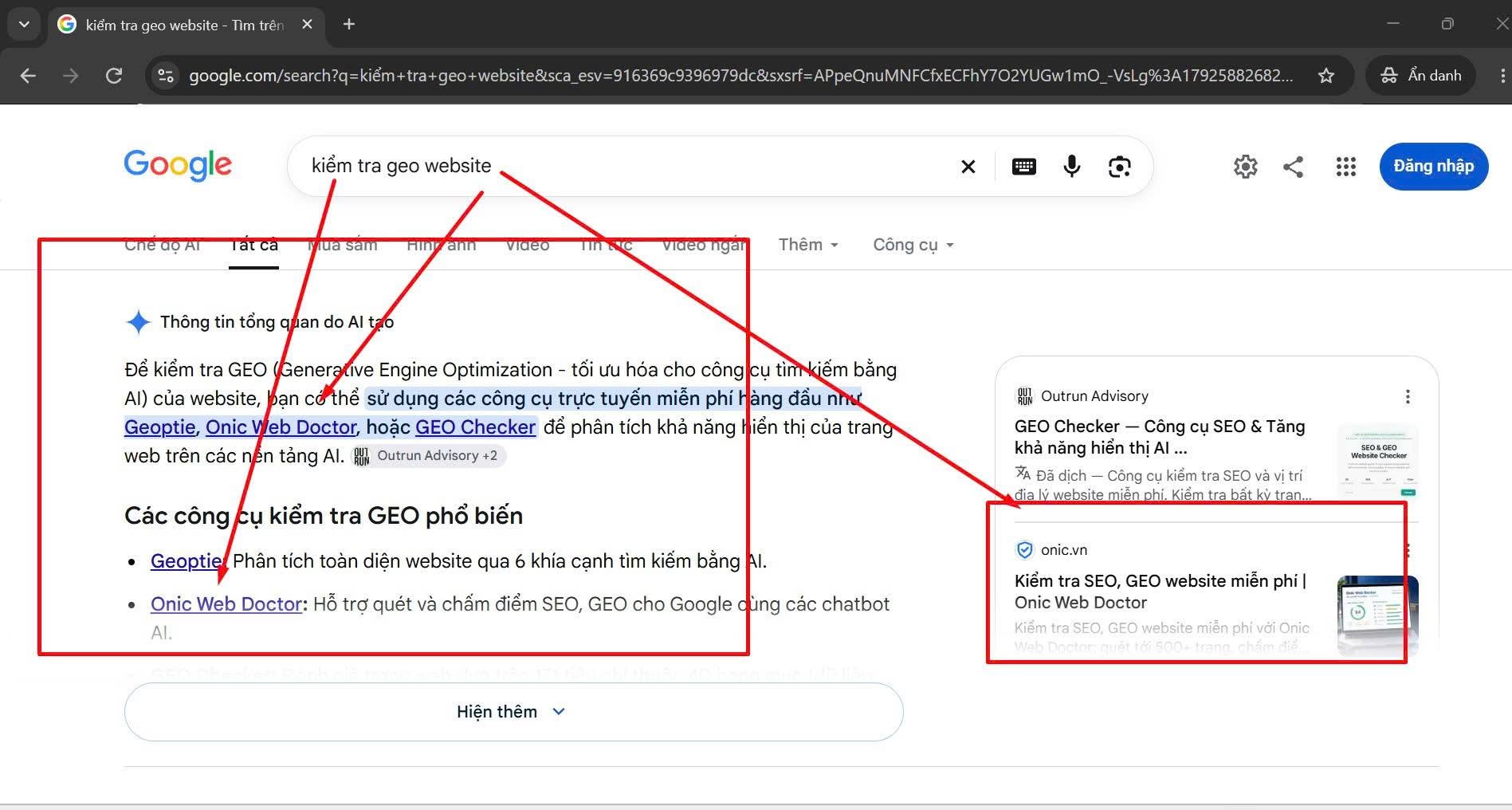Open the Outrun Advisory +2 sources chip
1512x810 pixels.
pos(429,456)
